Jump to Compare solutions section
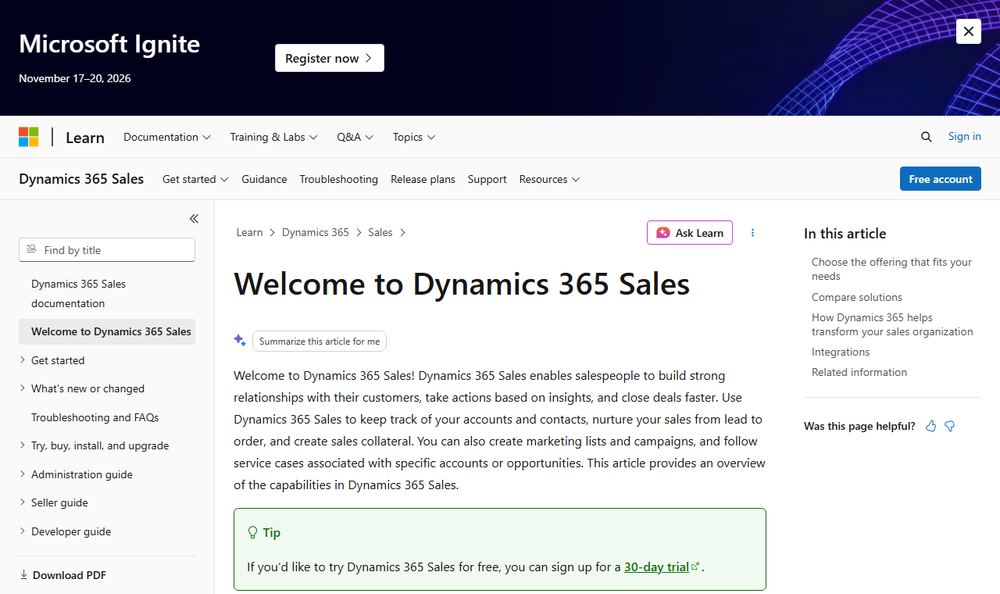 857,297
